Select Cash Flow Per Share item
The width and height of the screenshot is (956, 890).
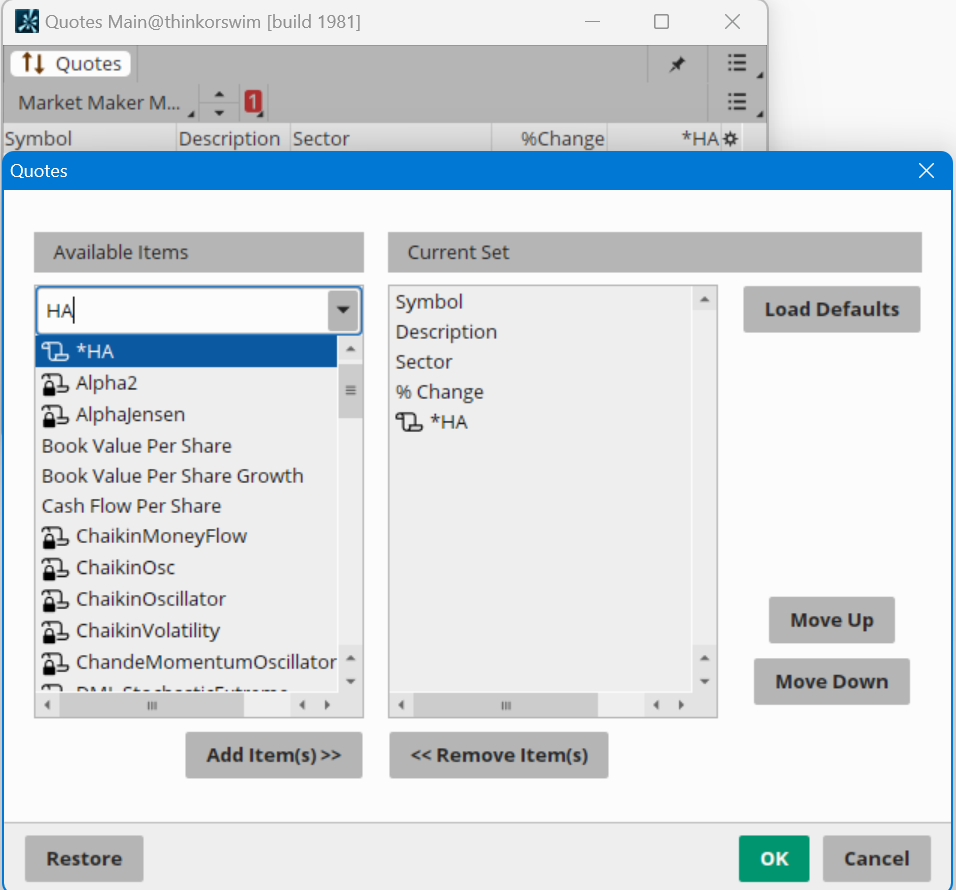coord(187,506)
